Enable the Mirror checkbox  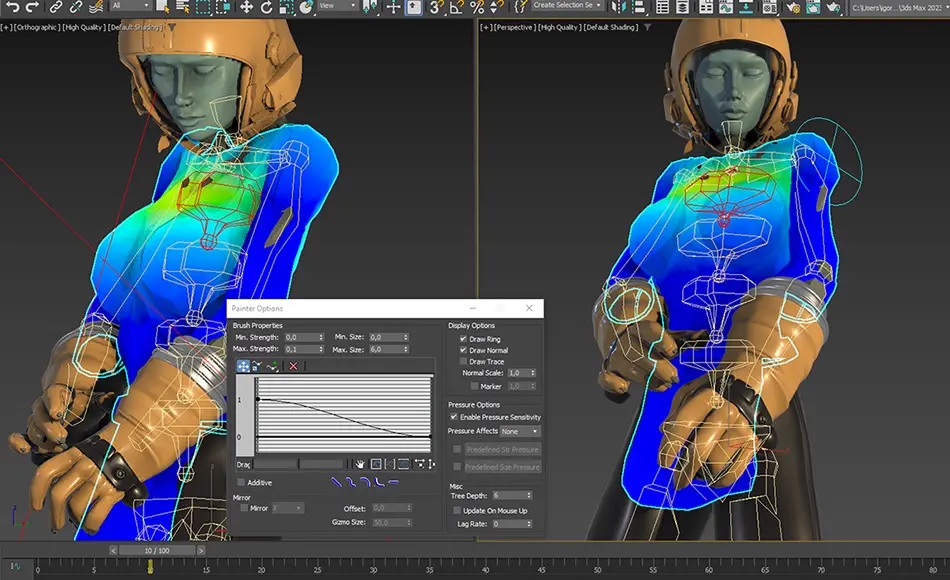(244, 508)
